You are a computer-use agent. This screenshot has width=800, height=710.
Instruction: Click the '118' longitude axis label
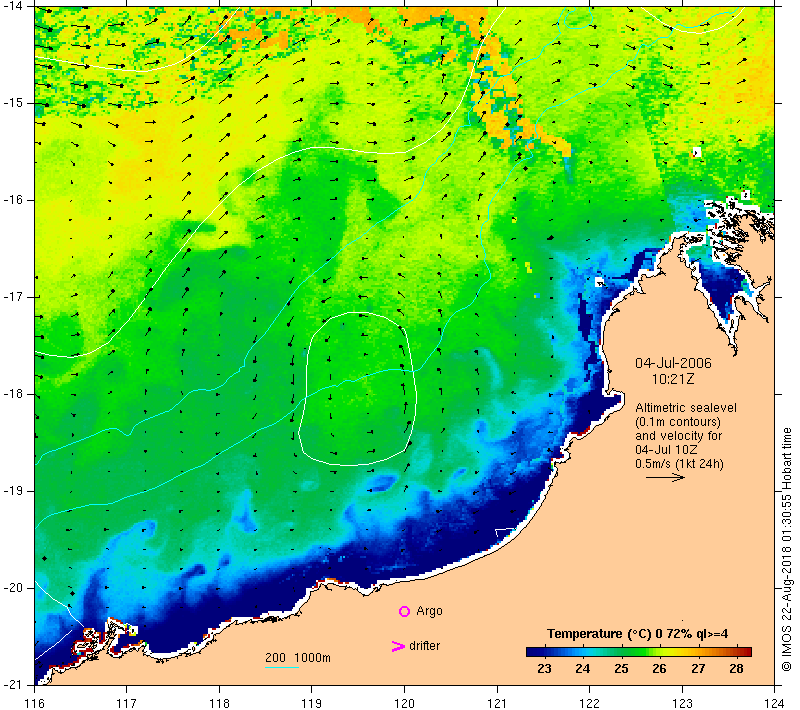(x=219, y=703)
